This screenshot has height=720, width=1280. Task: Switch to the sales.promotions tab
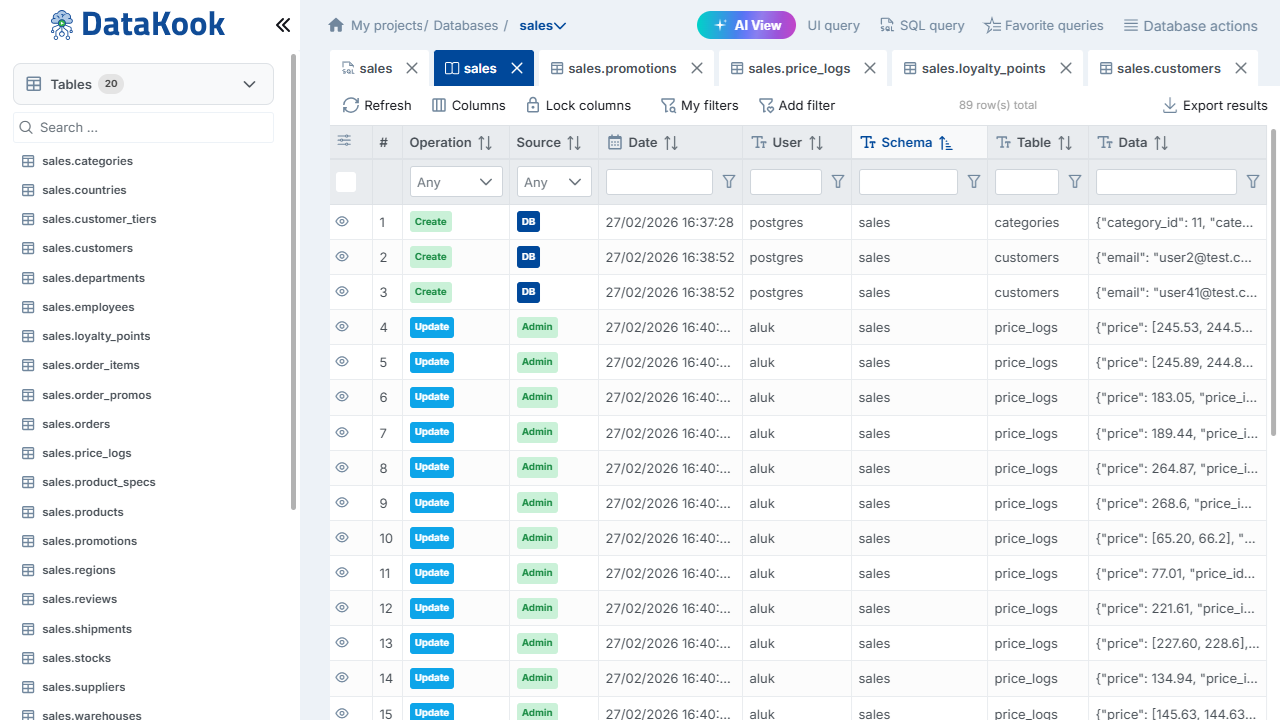coord(613,68)
